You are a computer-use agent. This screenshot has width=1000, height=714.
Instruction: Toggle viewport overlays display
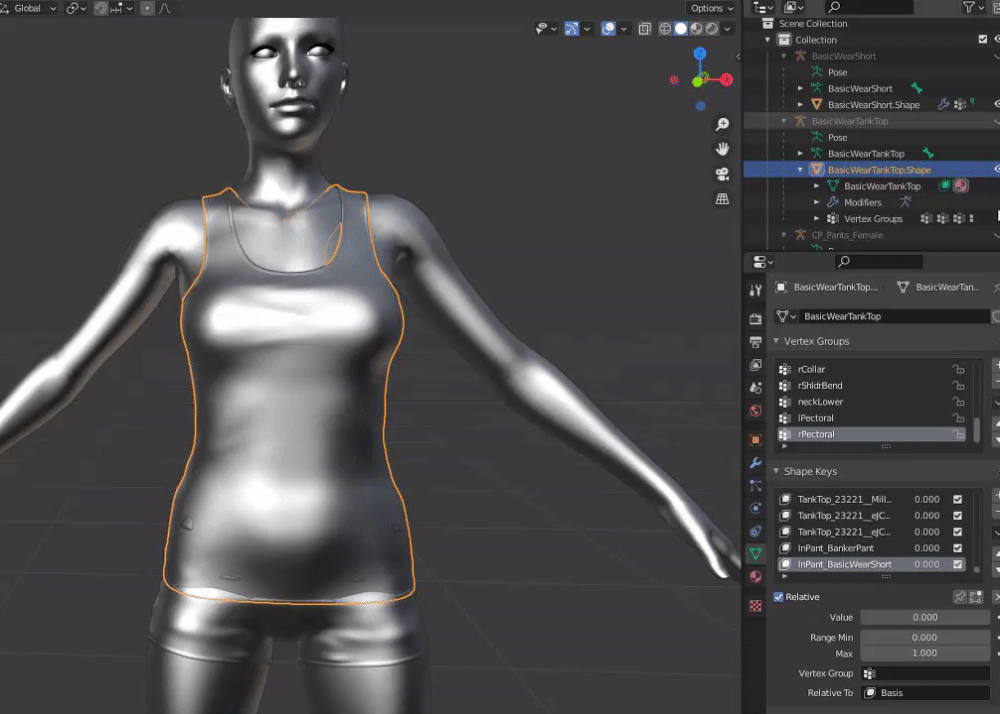(608, 28)
